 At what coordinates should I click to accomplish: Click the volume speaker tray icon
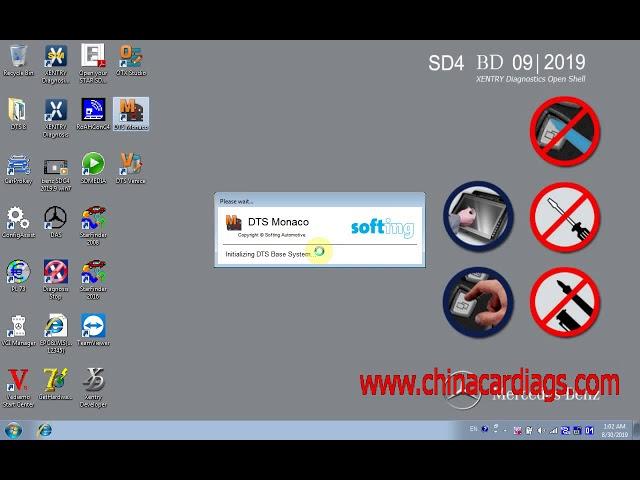point(540,430)
